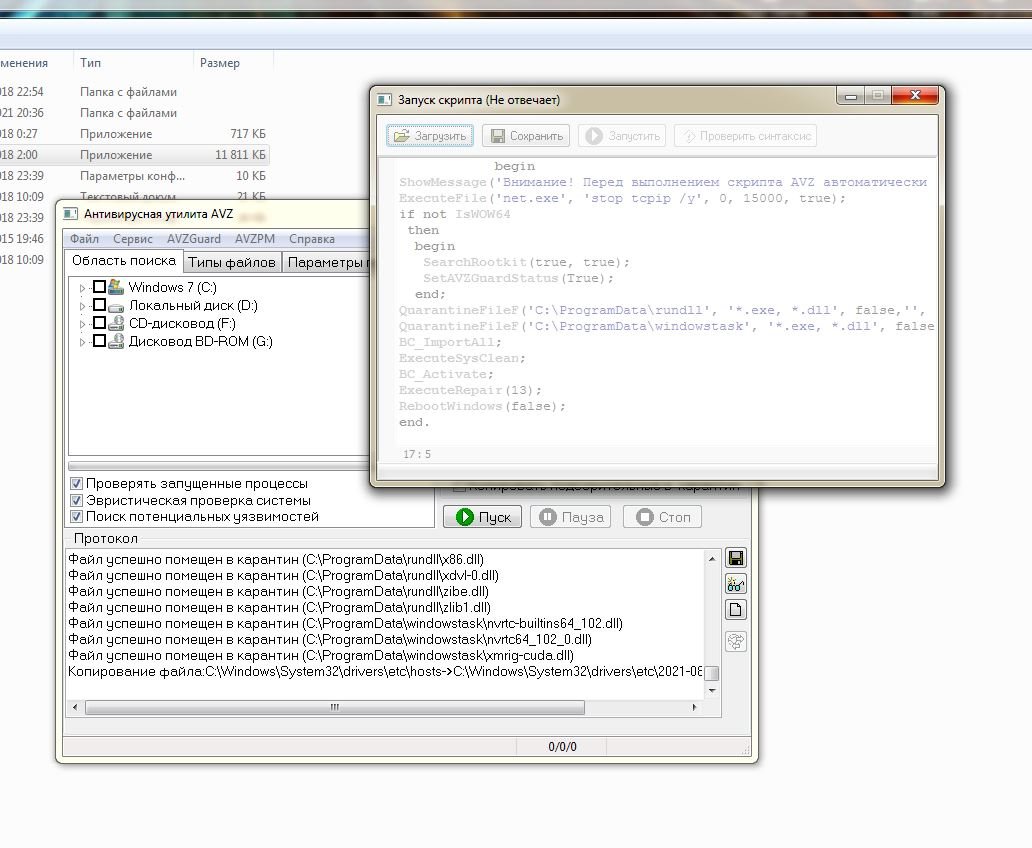The image size is (1032, 848).
Task: Click the Дисковод BD-ROM (G:) drive icon
Action: pyautogui.click(x=116, y=341)
